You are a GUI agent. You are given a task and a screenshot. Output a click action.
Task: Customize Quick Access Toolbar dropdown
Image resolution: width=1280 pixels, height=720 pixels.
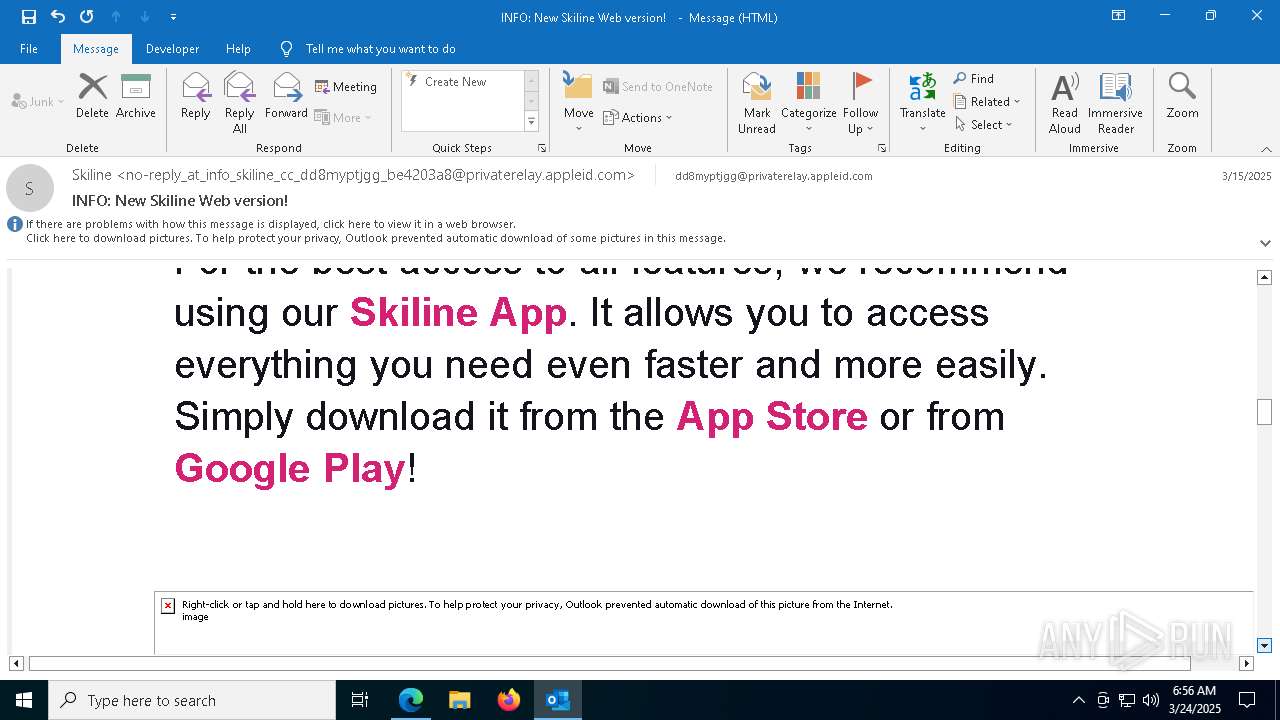[x=174, y=16]
